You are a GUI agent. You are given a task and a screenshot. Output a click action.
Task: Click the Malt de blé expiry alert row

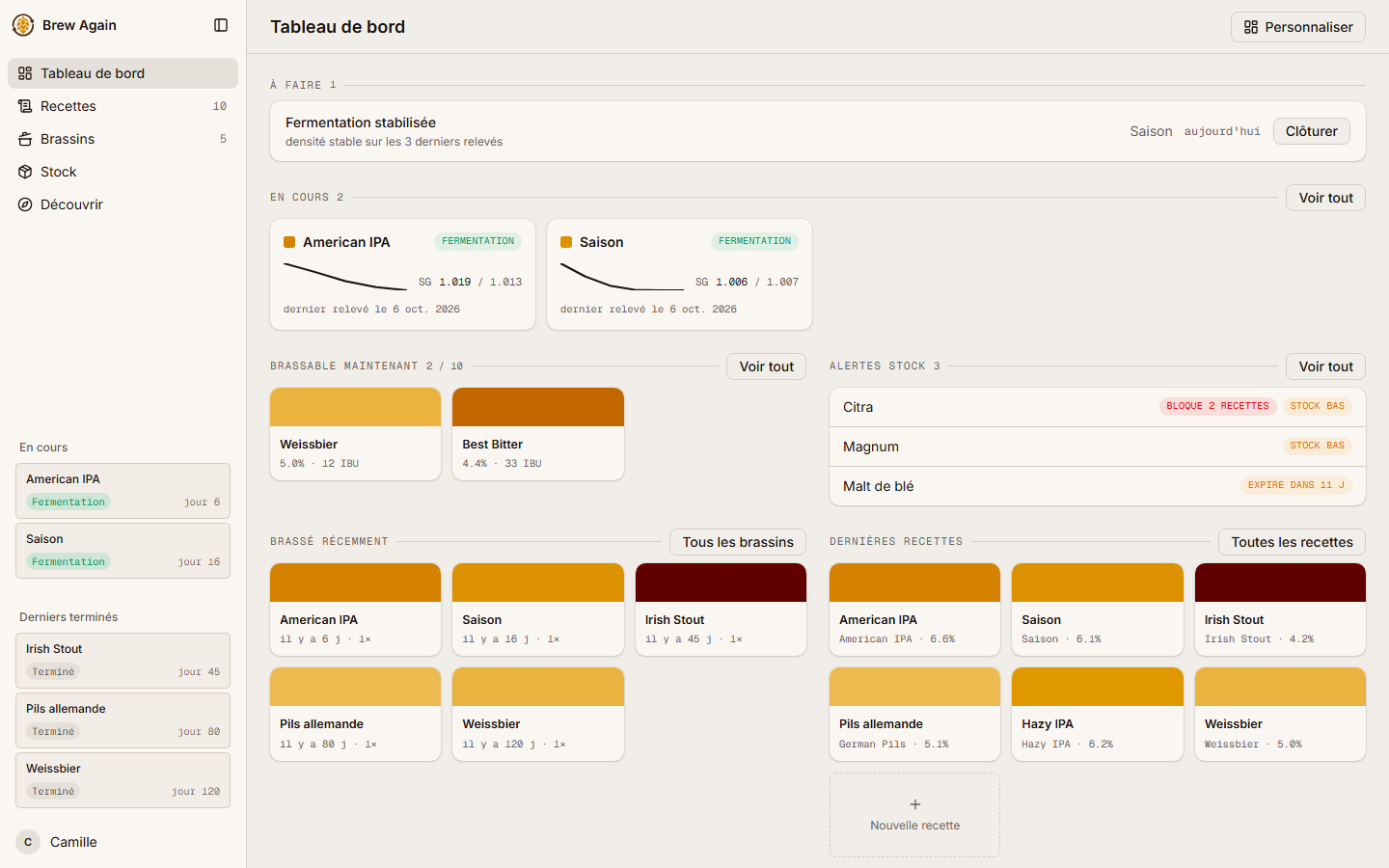[x=1098, y=486]
